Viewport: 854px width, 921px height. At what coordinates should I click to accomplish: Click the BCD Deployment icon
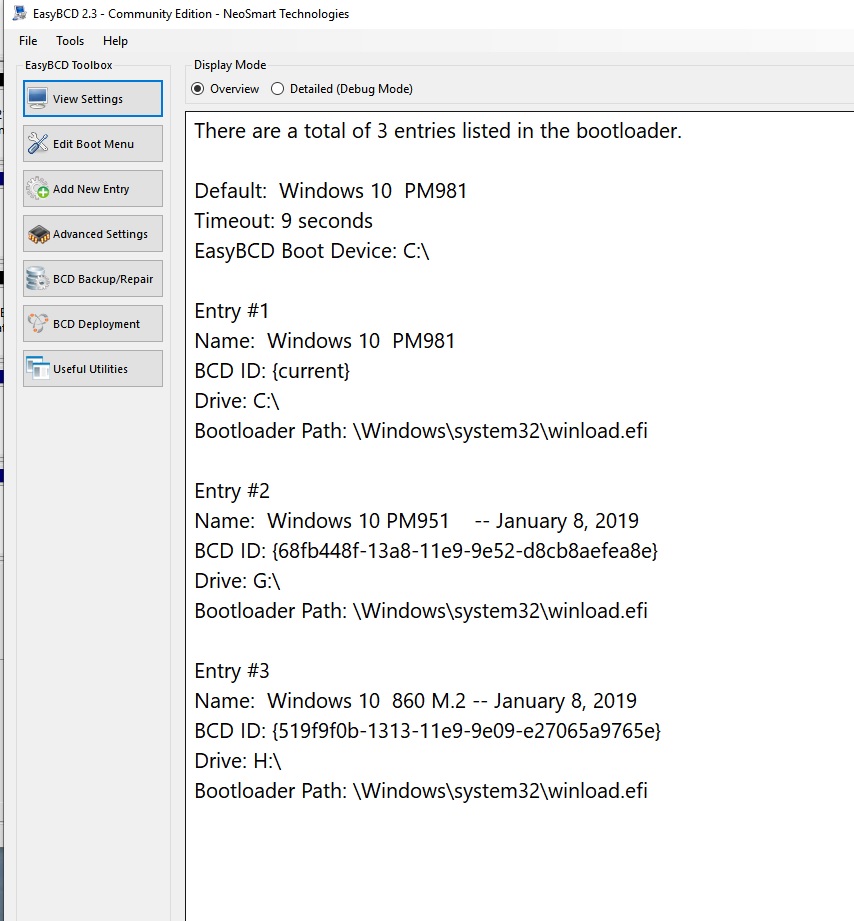(38, 324)
